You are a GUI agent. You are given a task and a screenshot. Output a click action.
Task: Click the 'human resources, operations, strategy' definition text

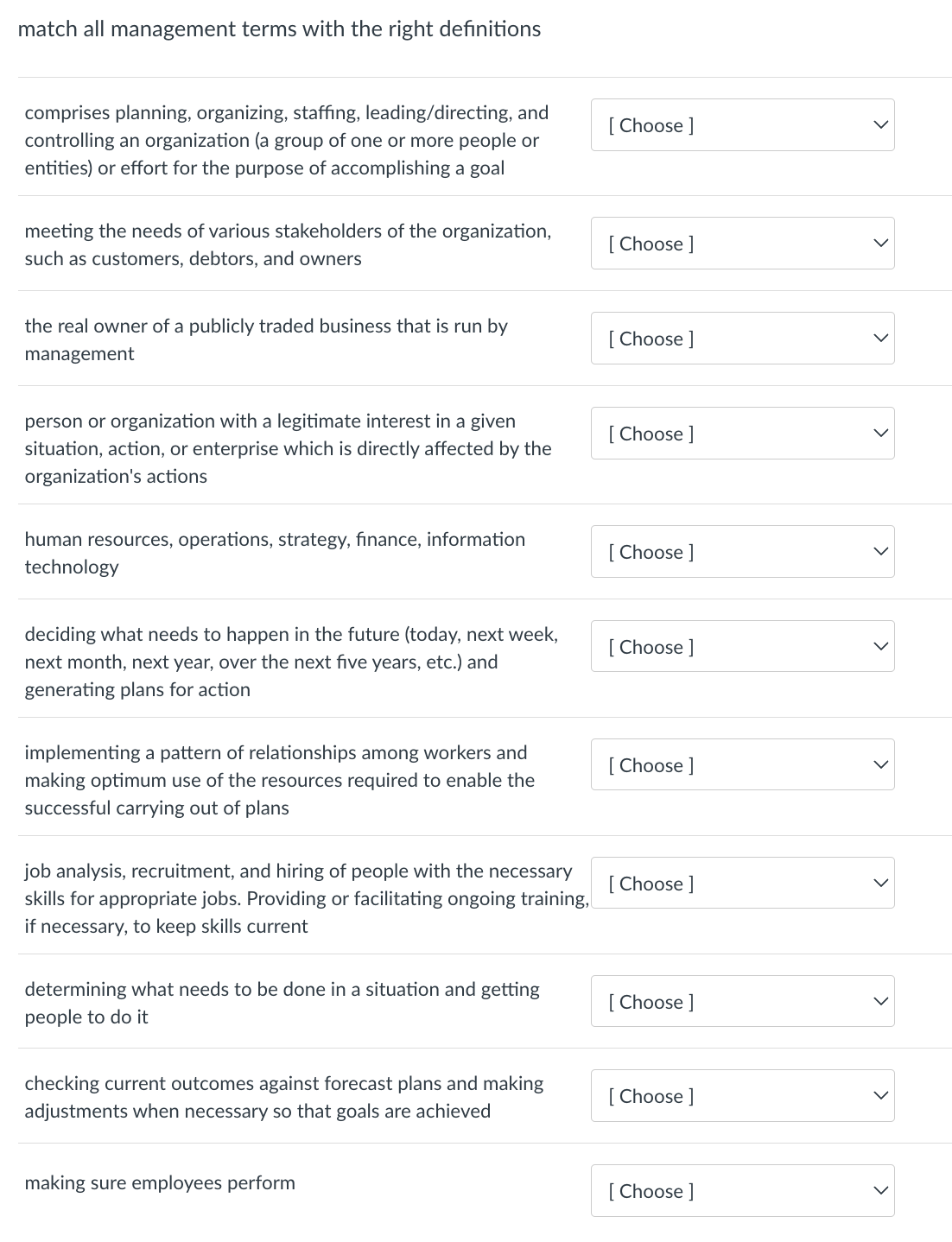point(275,553)
